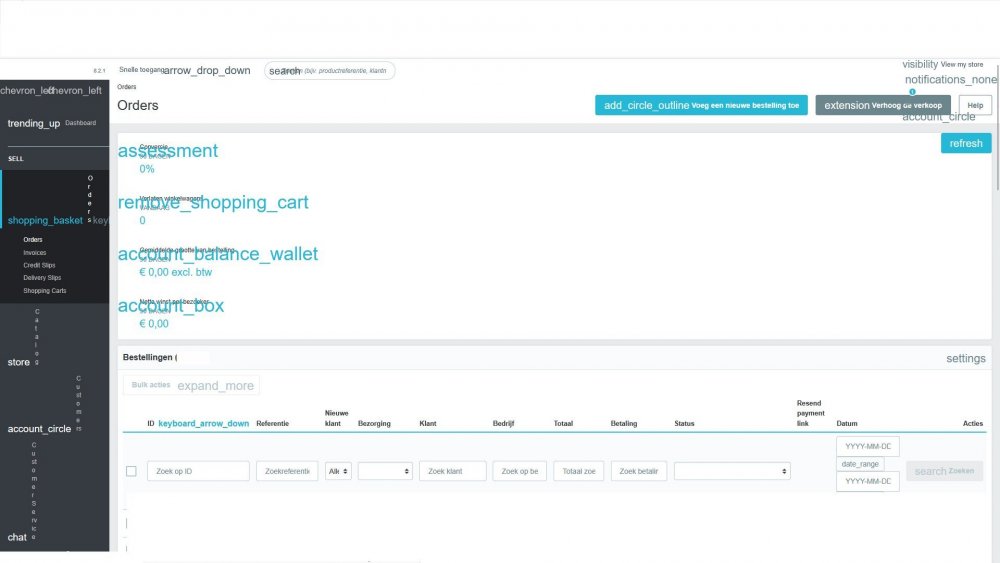The width and height of the screenshot is (1000, 563).
Task: Sort by ID using keyboard_arrow_down
Action: 203,423
